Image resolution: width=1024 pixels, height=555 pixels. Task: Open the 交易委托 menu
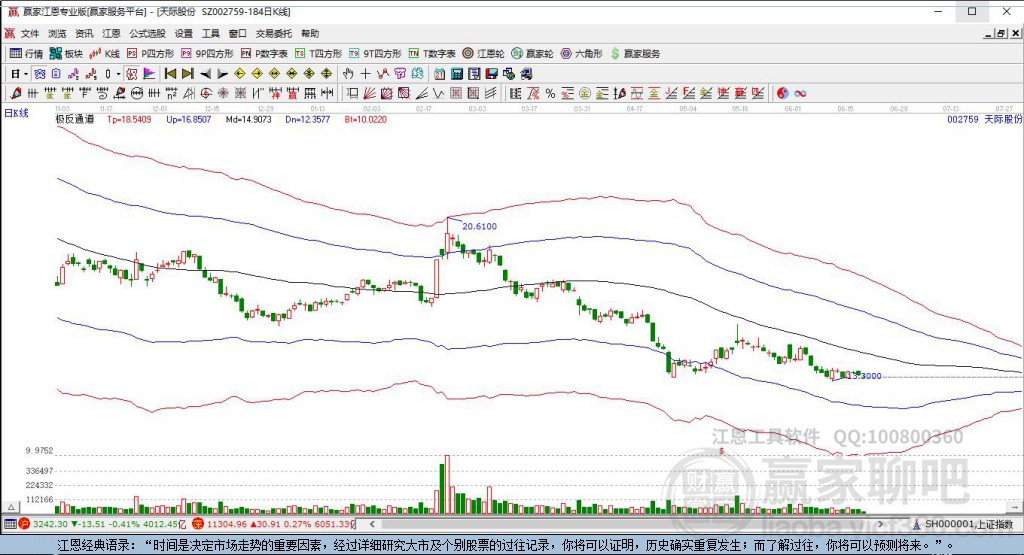274,33
